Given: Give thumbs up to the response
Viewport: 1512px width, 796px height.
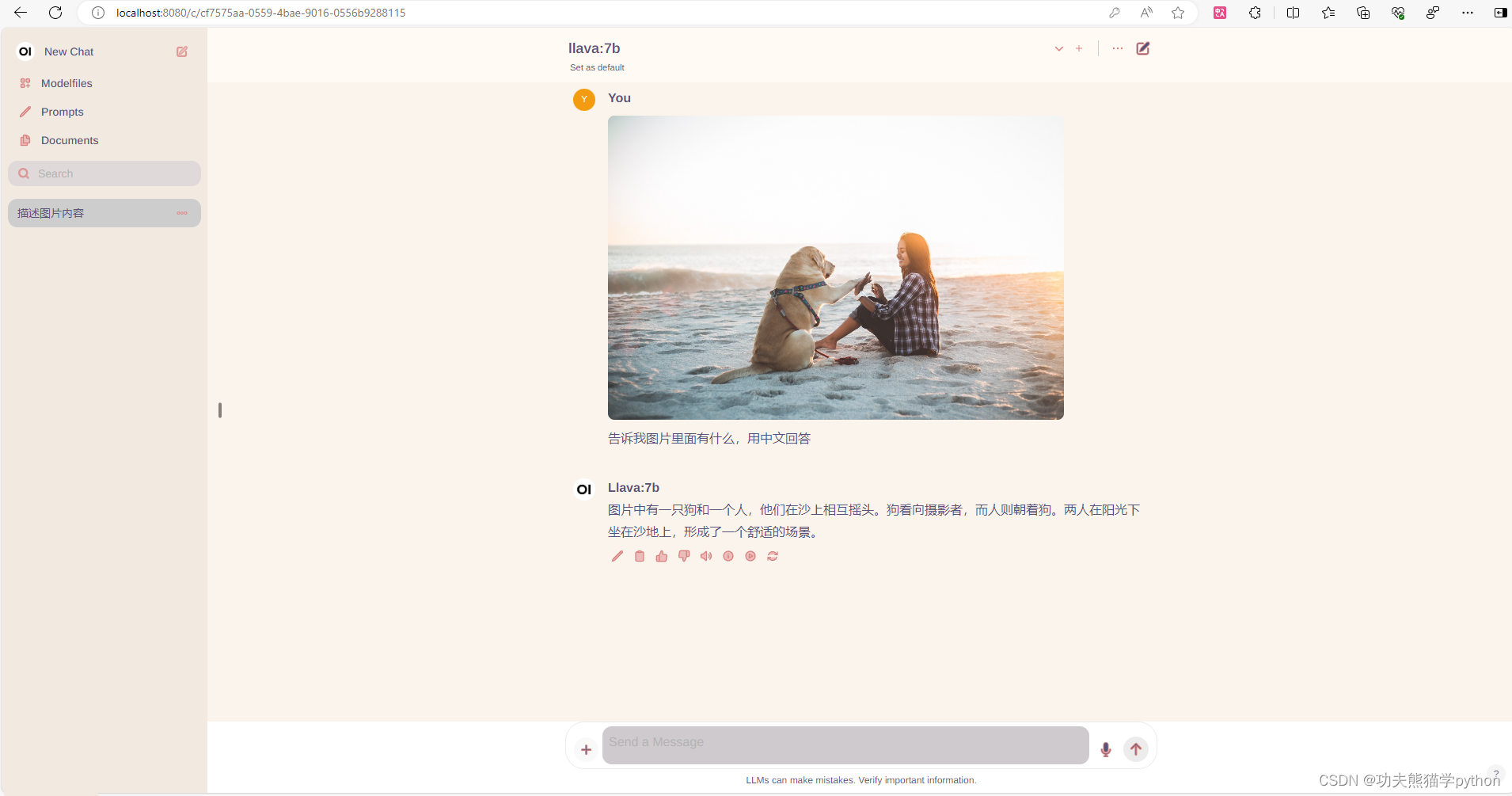Looking at the screenshot, I should click(662, 556).
